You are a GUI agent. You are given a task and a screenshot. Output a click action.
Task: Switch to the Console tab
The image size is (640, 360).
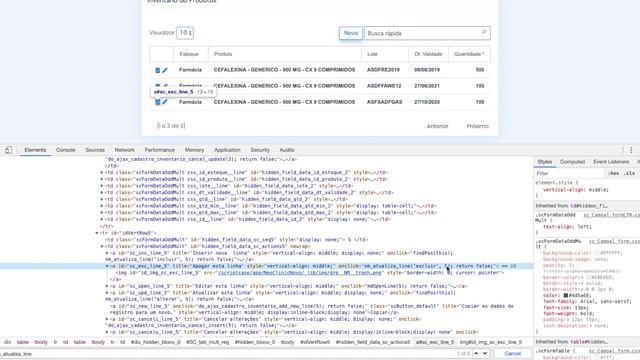(66, 150)
